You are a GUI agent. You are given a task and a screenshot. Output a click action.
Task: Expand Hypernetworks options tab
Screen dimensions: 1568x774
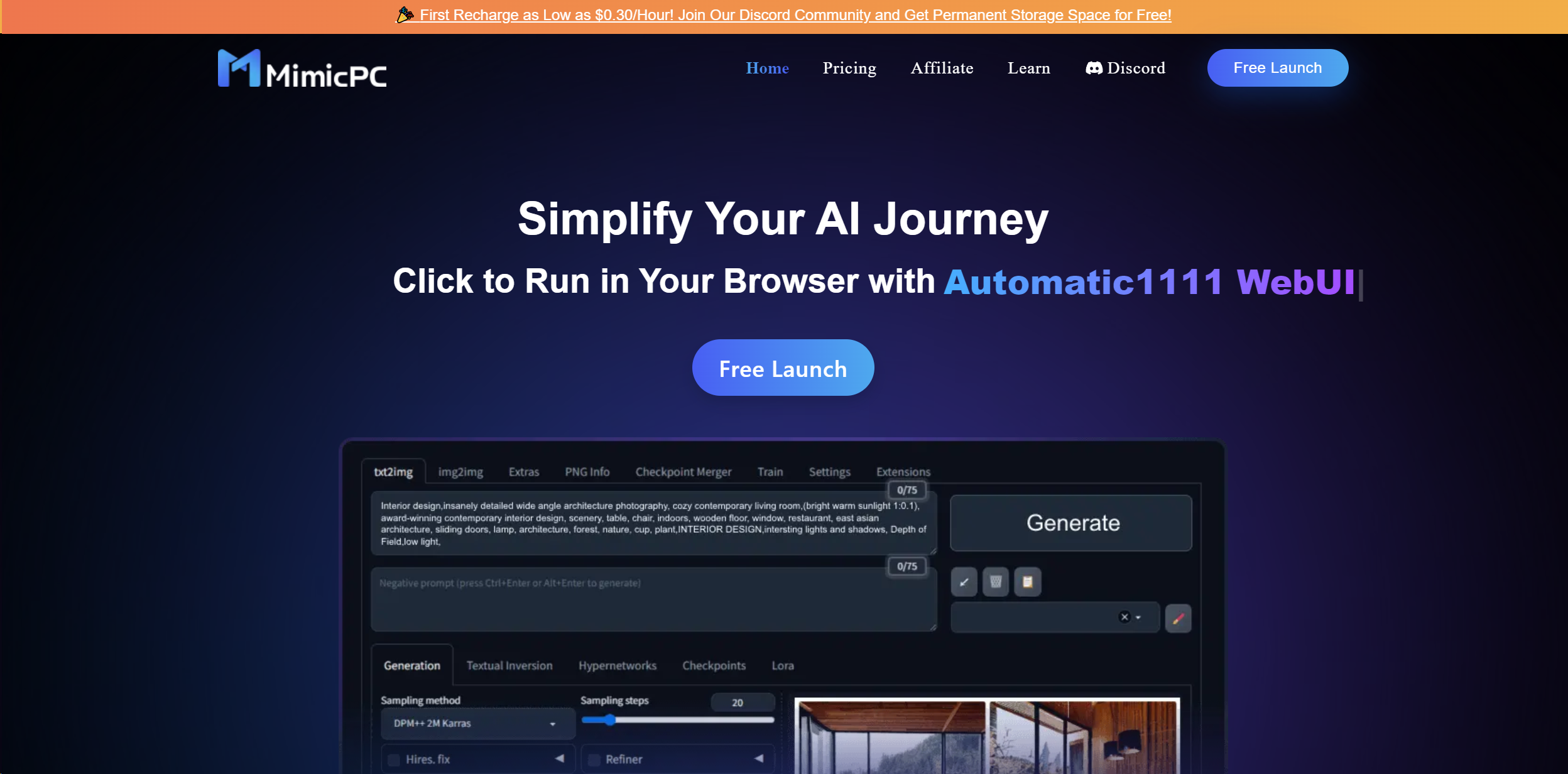pyautogui.click(x=616, y=665)
